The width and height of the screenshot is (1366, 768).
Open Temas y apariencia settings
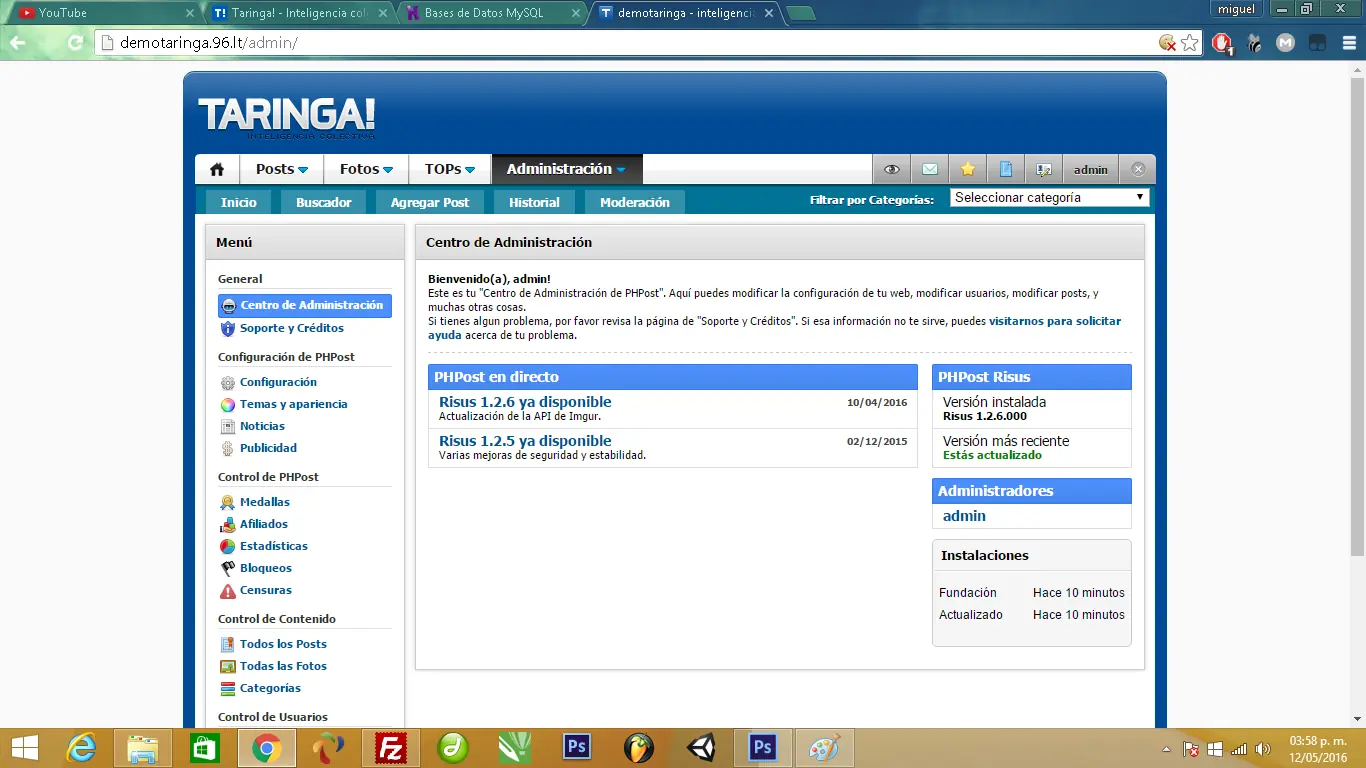point(294,404)
